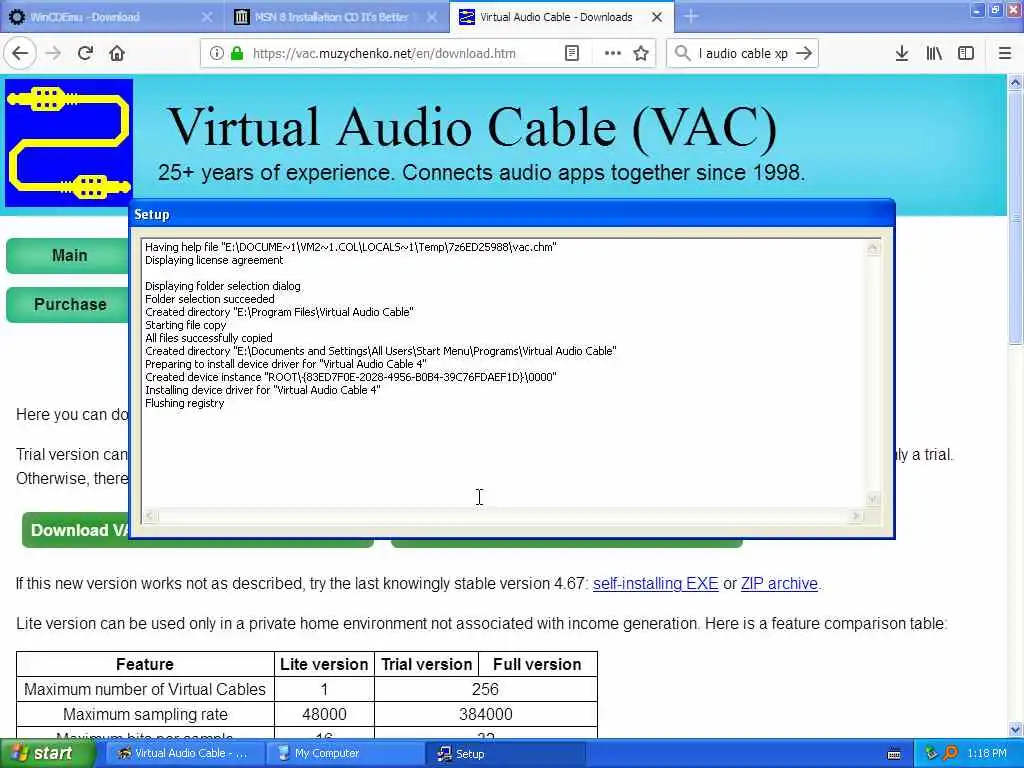Screen dimensions: 1024x768
Task: Click the Purchase navigation button
Action: tap(69, 304)
